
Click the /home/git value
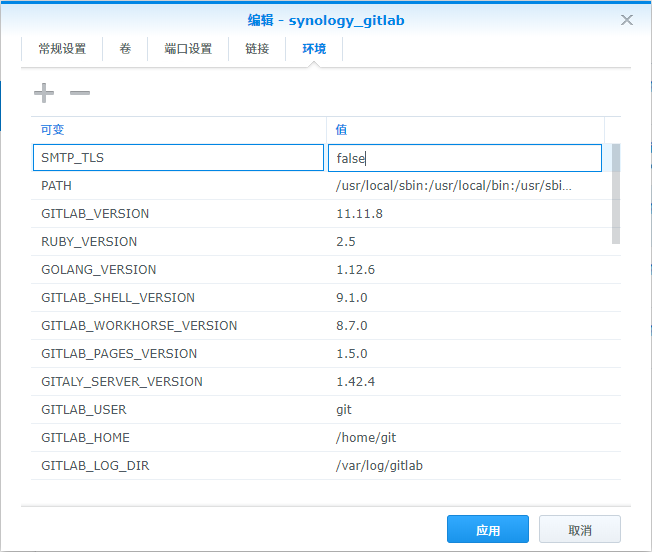coord(366,438)
